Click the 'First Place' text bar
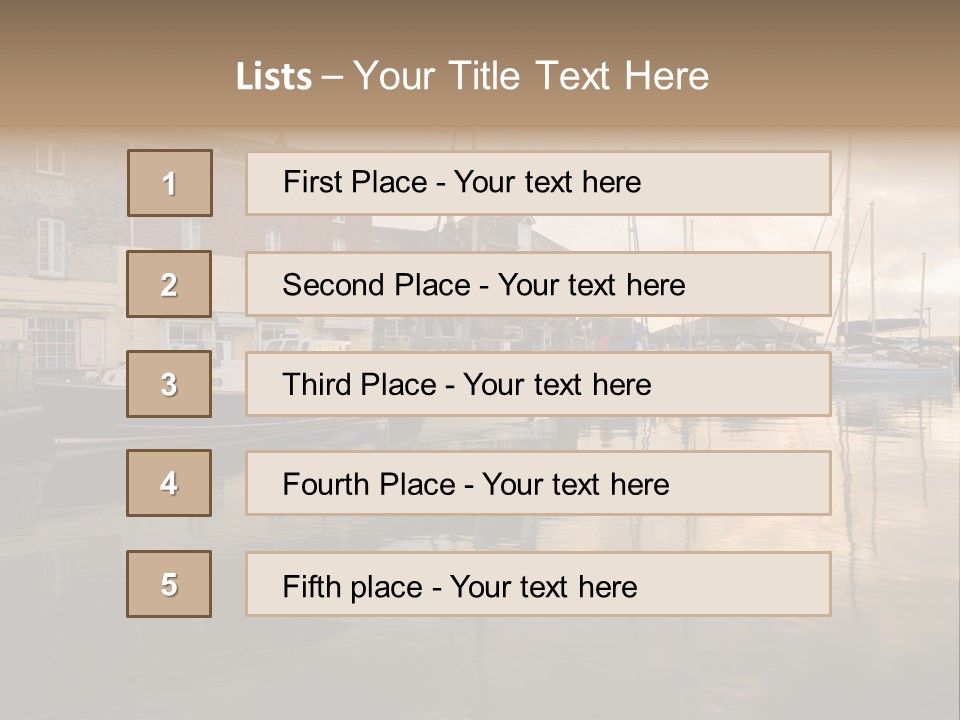Screen dimensions: 960x720 [538, 183]
